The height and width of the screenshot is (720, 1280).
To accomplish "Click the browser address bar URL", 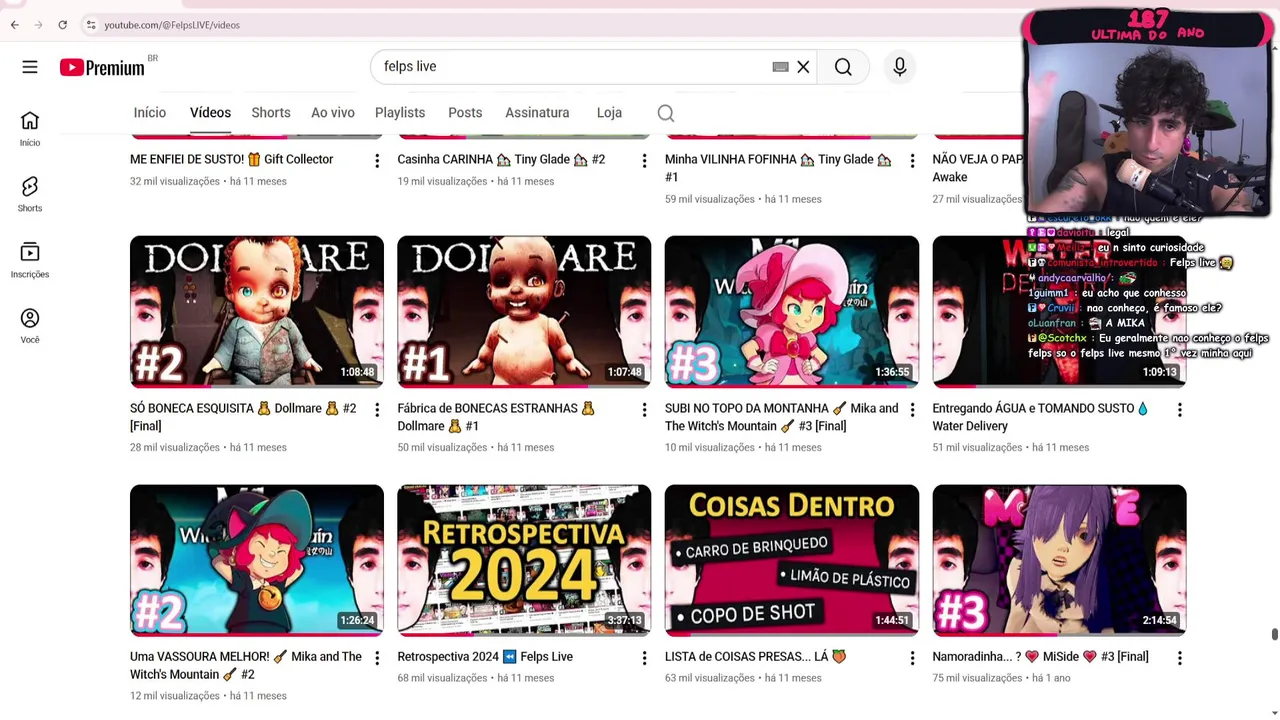I will click(172, 25).
